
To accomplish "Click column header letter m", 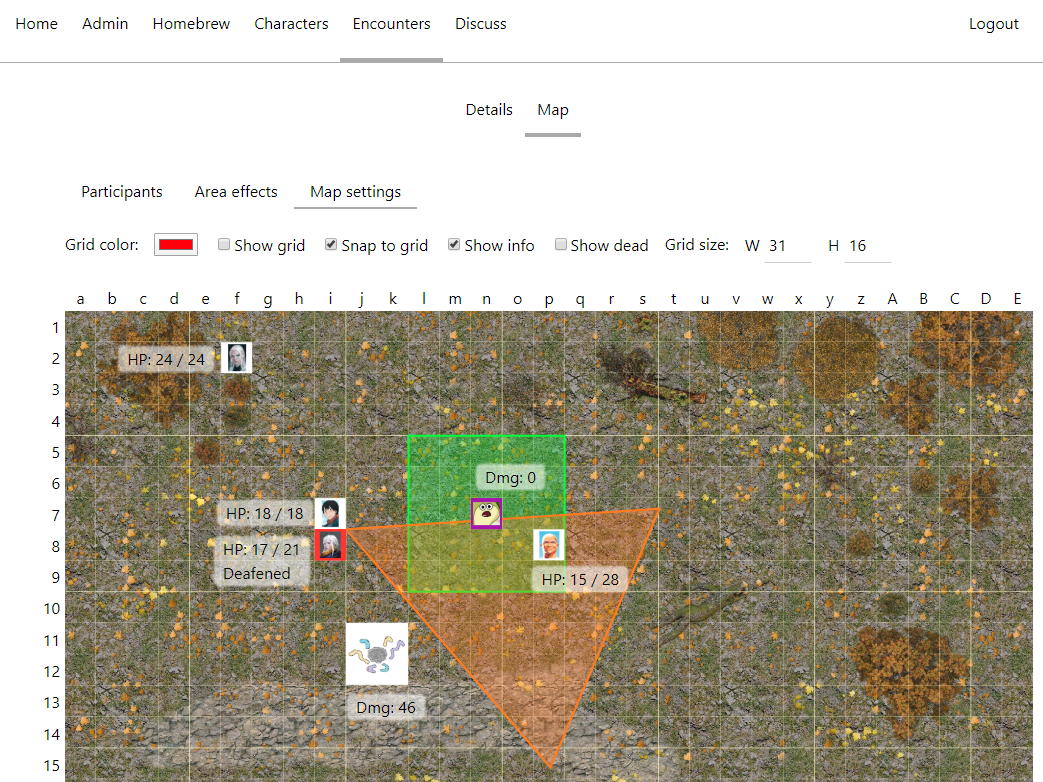I will [455, 299].
